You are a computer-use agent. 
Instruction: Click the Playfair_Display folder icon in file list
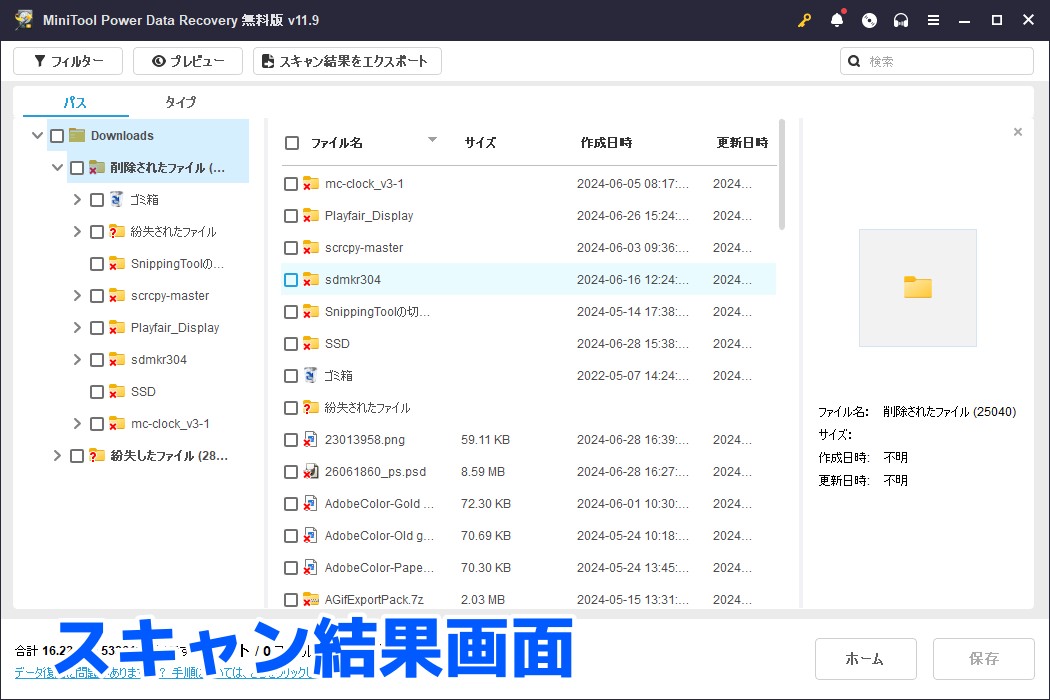pyautogui.click(x=310, y=215)
